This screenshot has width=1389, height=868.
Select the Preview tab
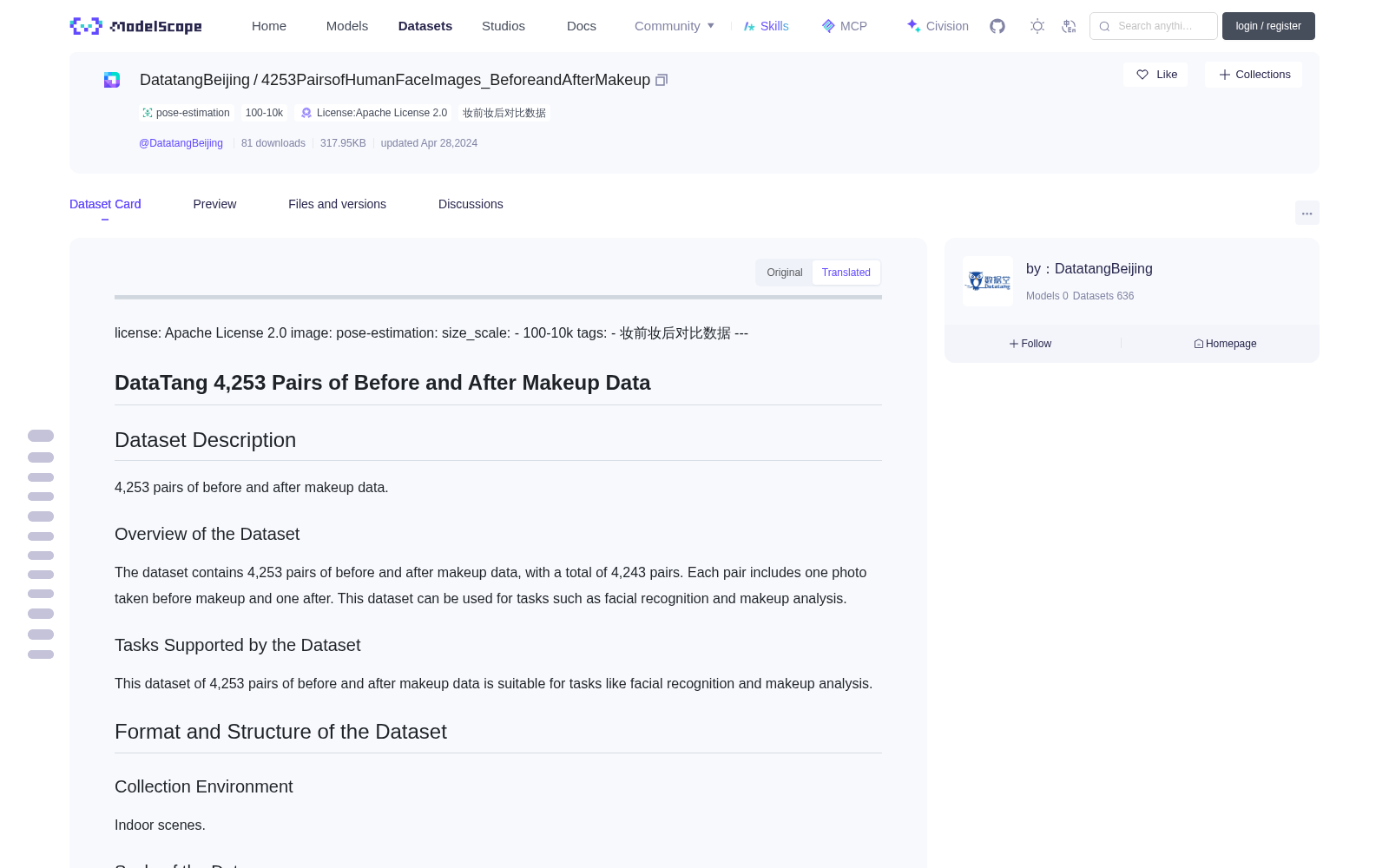(x=214, y=204)
